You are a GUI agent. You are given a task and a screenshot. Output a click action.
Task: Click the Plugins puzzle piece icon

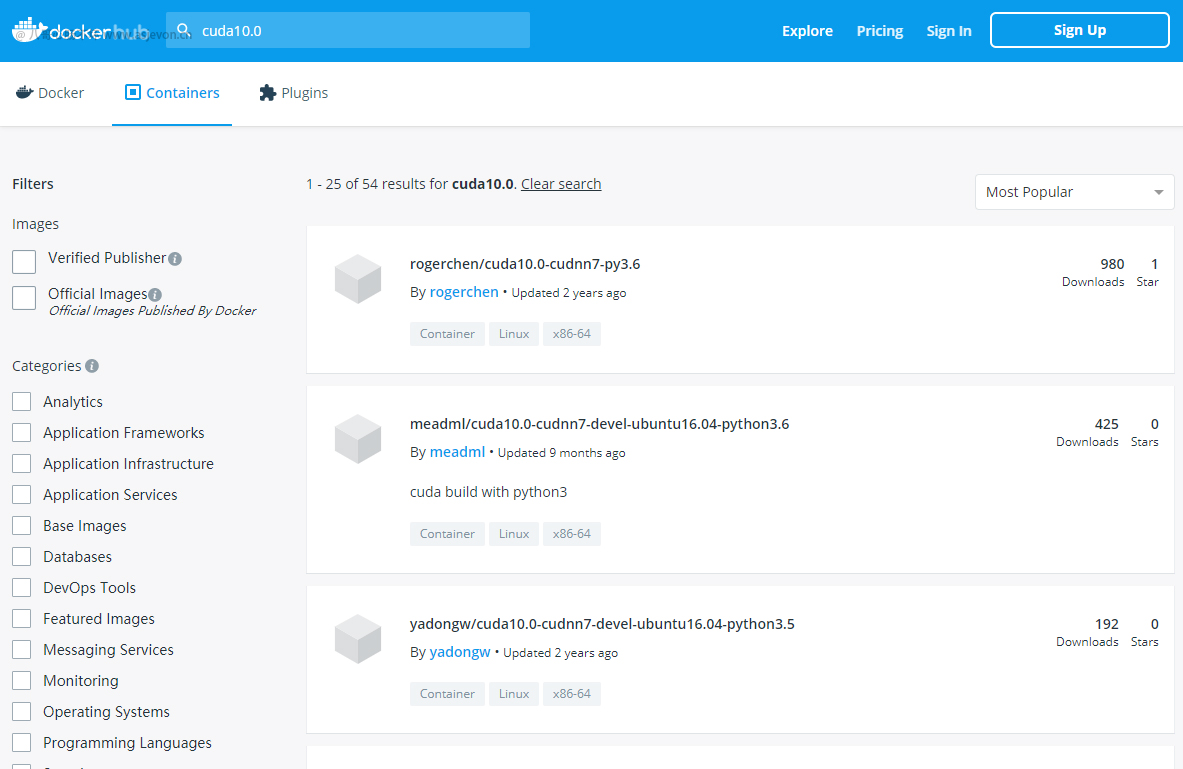[267, 93]
